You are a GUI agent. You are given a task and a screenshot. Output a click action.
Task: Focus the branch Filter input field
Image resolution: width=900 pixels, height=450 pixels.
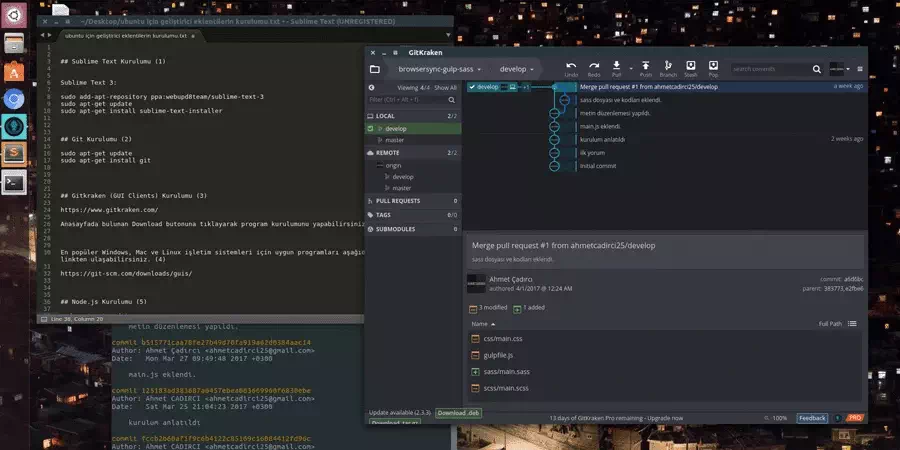(408, 100)
